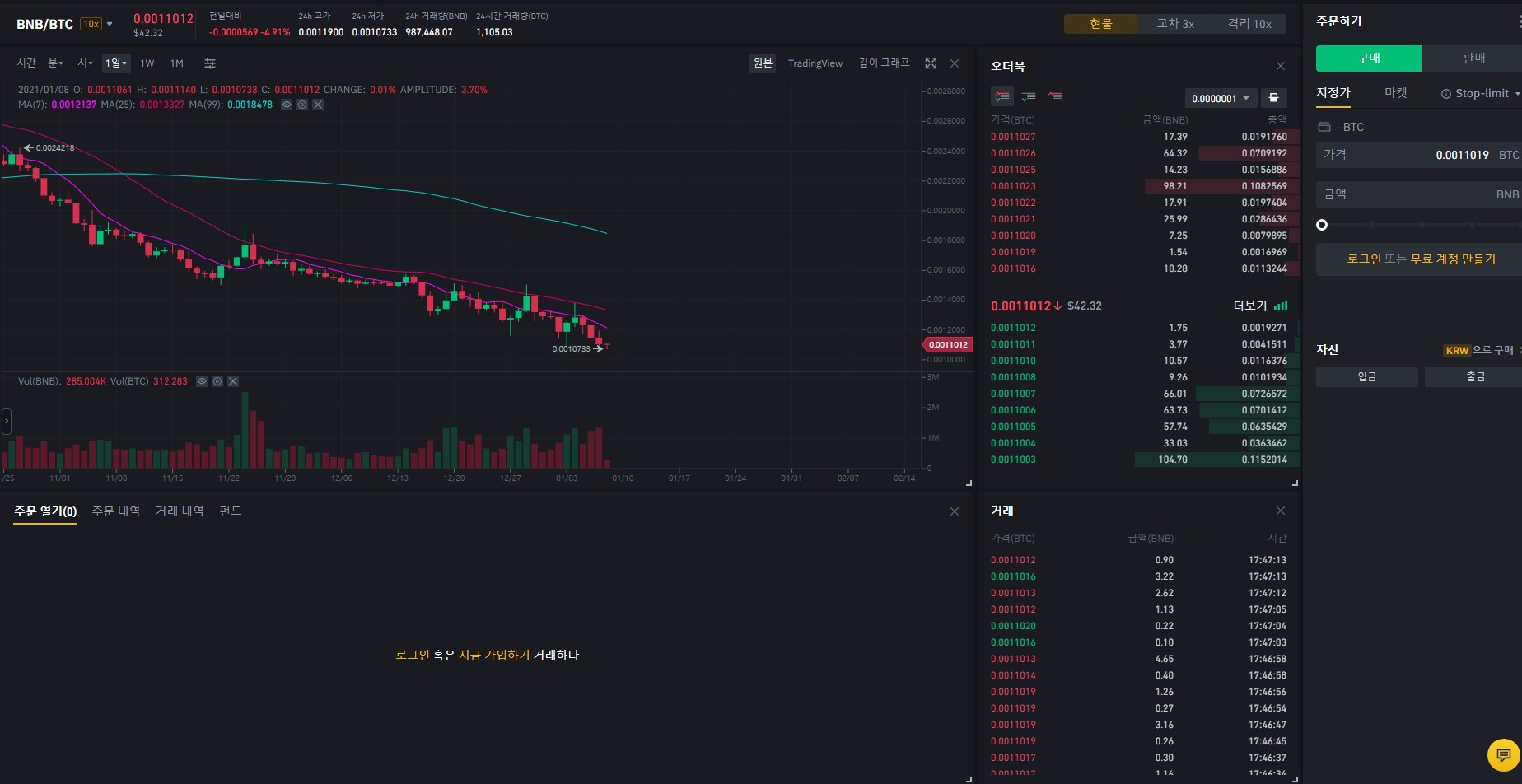Select 현물 spot trading mode

(x=1101, y=24)
